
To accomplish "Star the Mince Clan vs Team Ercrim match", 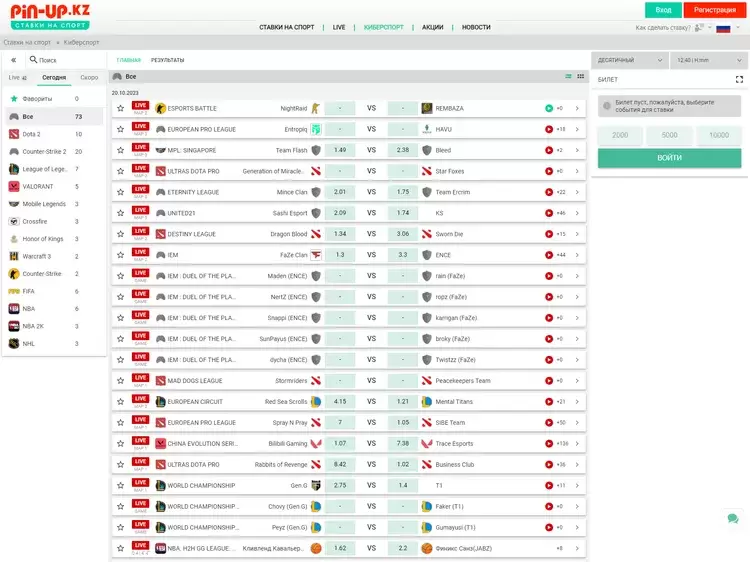I will (x=121, y=192).
